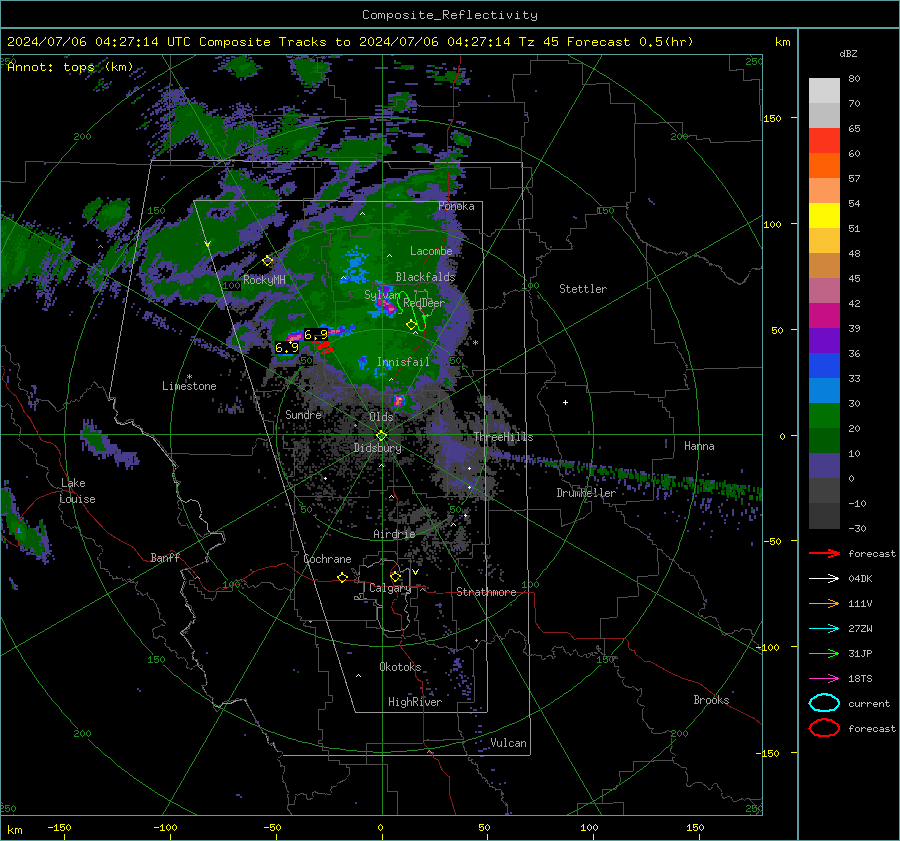Click the 'Annot: tops (km)' label
The height and width of the screenshot is (841, 900).
70,67
